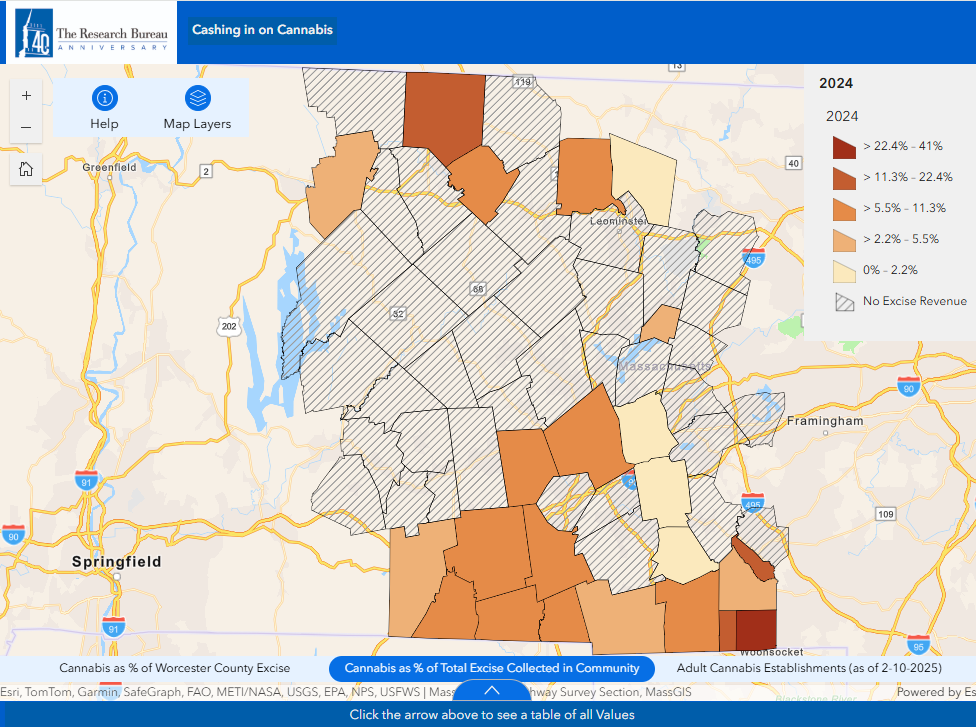Open Adult Cannabis Establishments tab
This screenshot has height=727, width=976.
[x=809, y=668]
